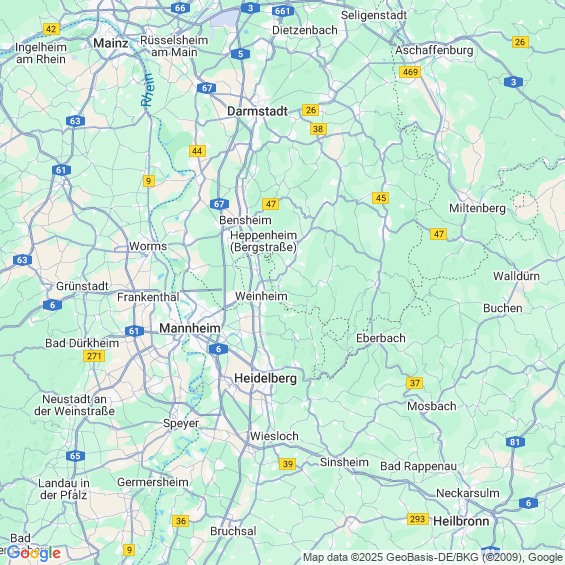
Task: Select the Heilbronn city label
Action: 461,521
